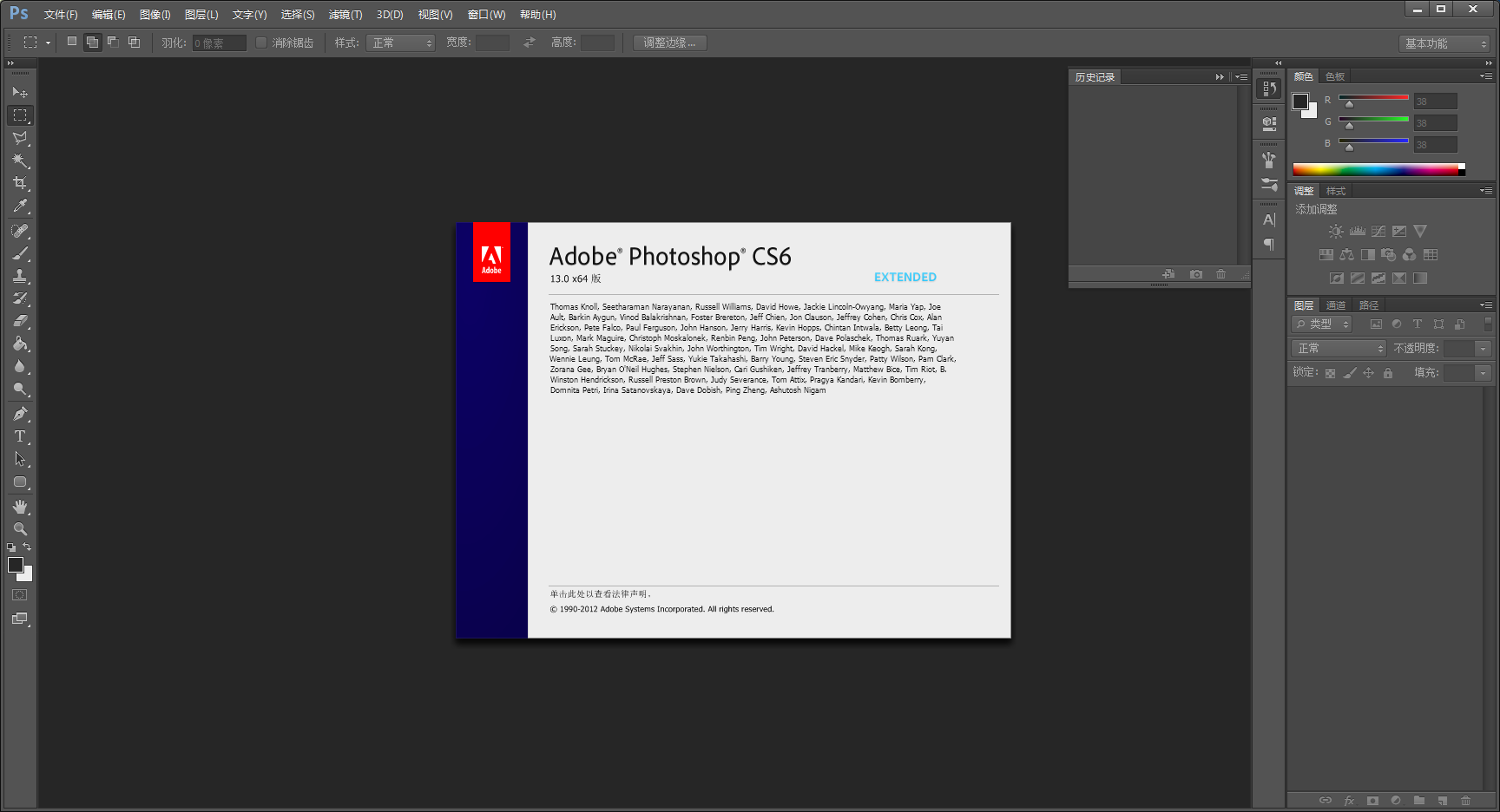Image resolution: width=1500 pixels, height=812 pixels.
Task: Activate the Hand tool
Action: pyautogui.click(x=20, y=507)
